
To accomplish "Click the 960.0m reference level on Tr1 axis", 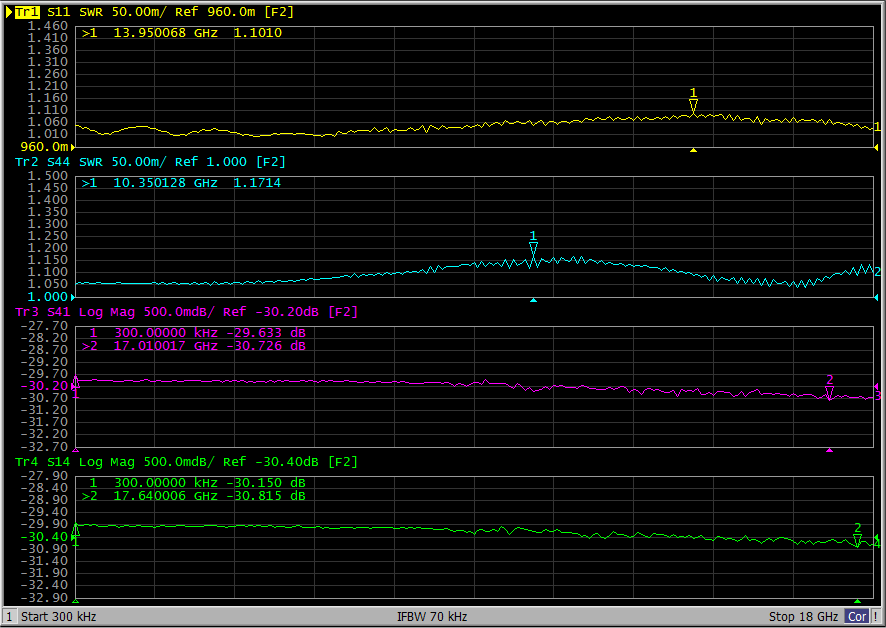I will (x=42, y=147).
